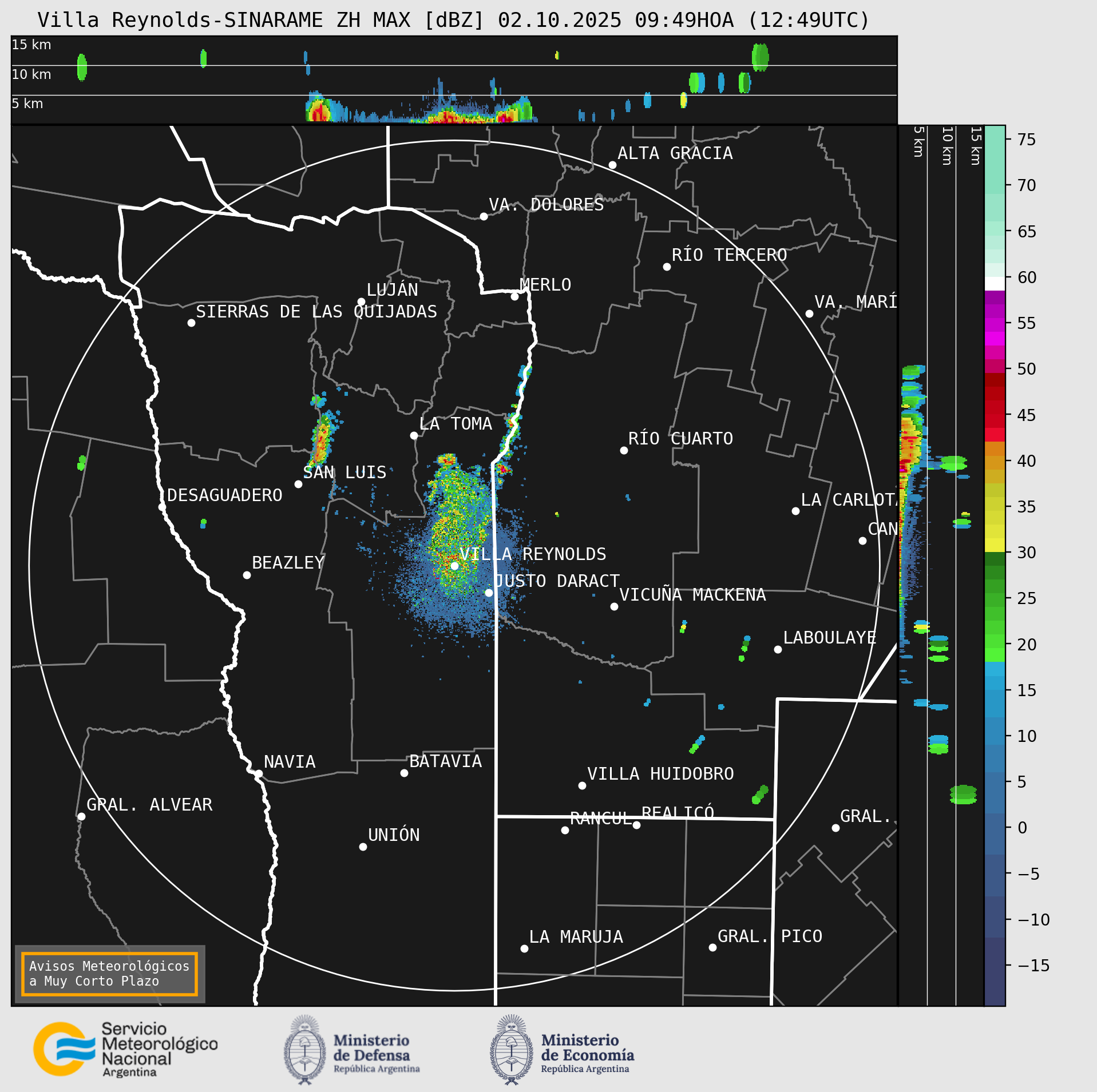
Task: Click the RÍO CUARTO map label
Action: (680, 439)
